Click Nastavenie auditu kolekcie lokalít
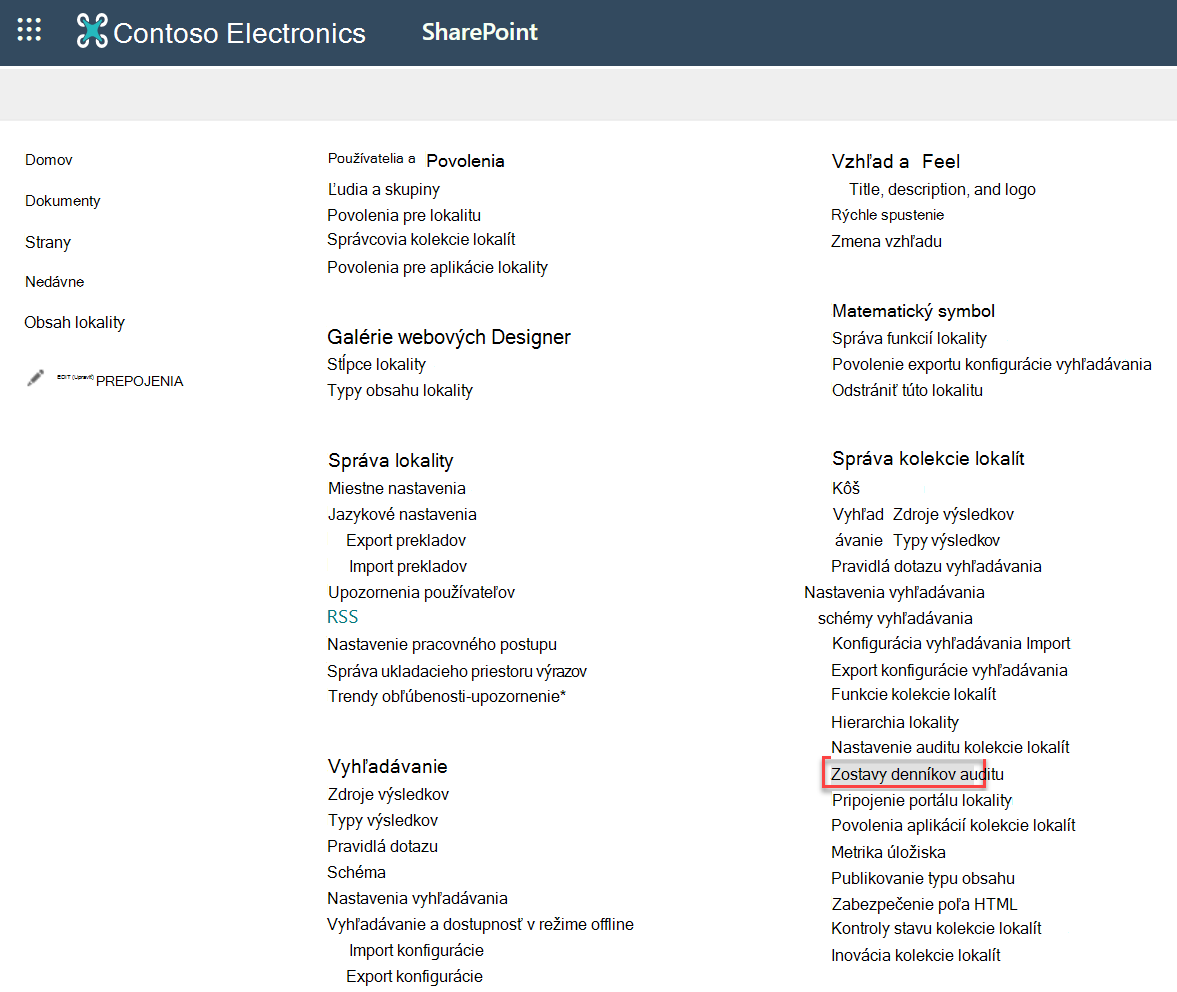This screenshot has height=992, width=1177. pos(950,747)
